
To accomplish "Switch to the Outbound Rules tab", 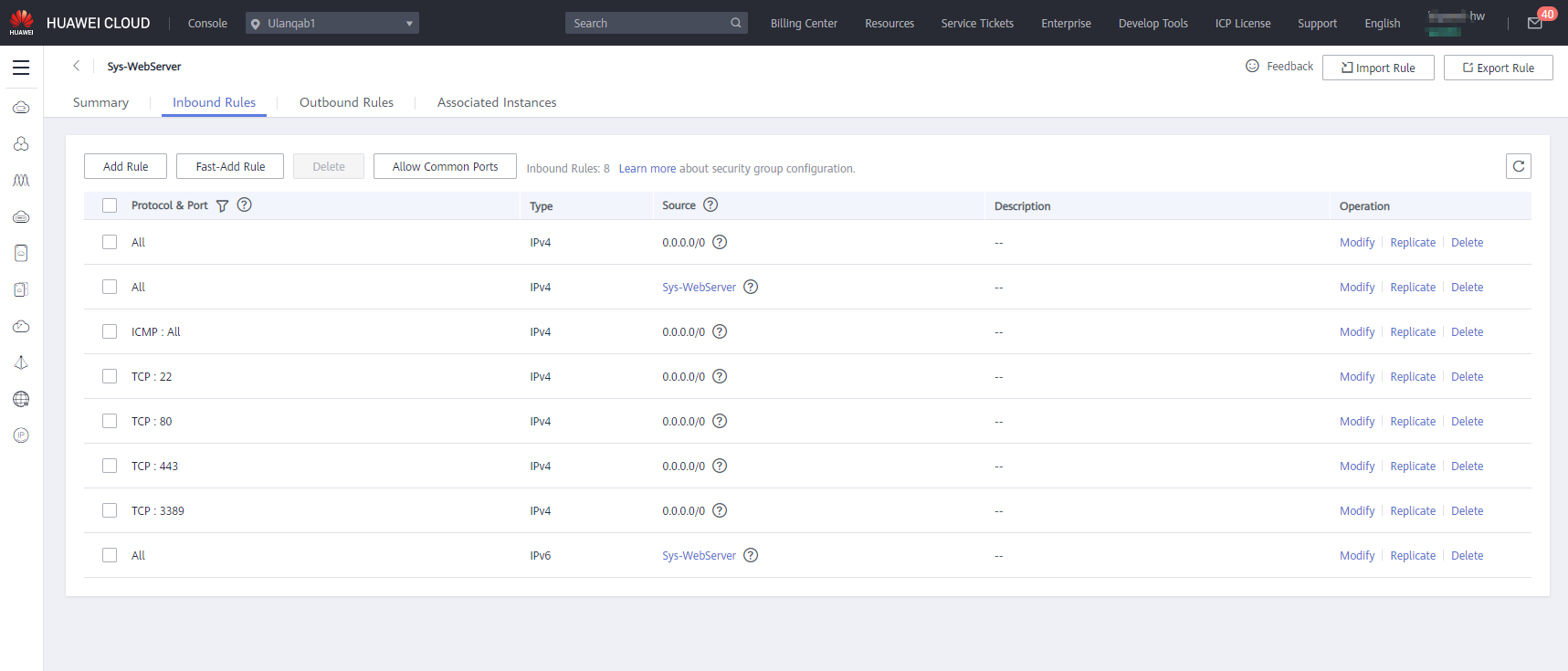I will 346,102.
